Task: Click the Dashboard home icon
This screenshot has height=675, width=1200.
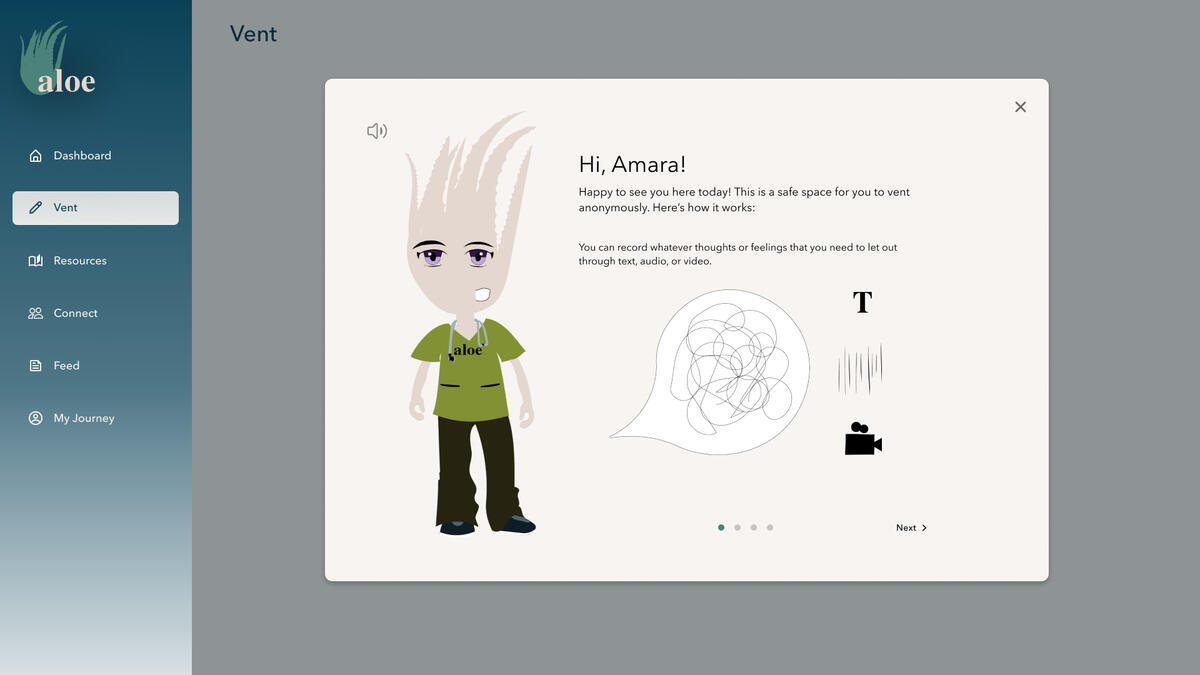Action: (36, 156)
